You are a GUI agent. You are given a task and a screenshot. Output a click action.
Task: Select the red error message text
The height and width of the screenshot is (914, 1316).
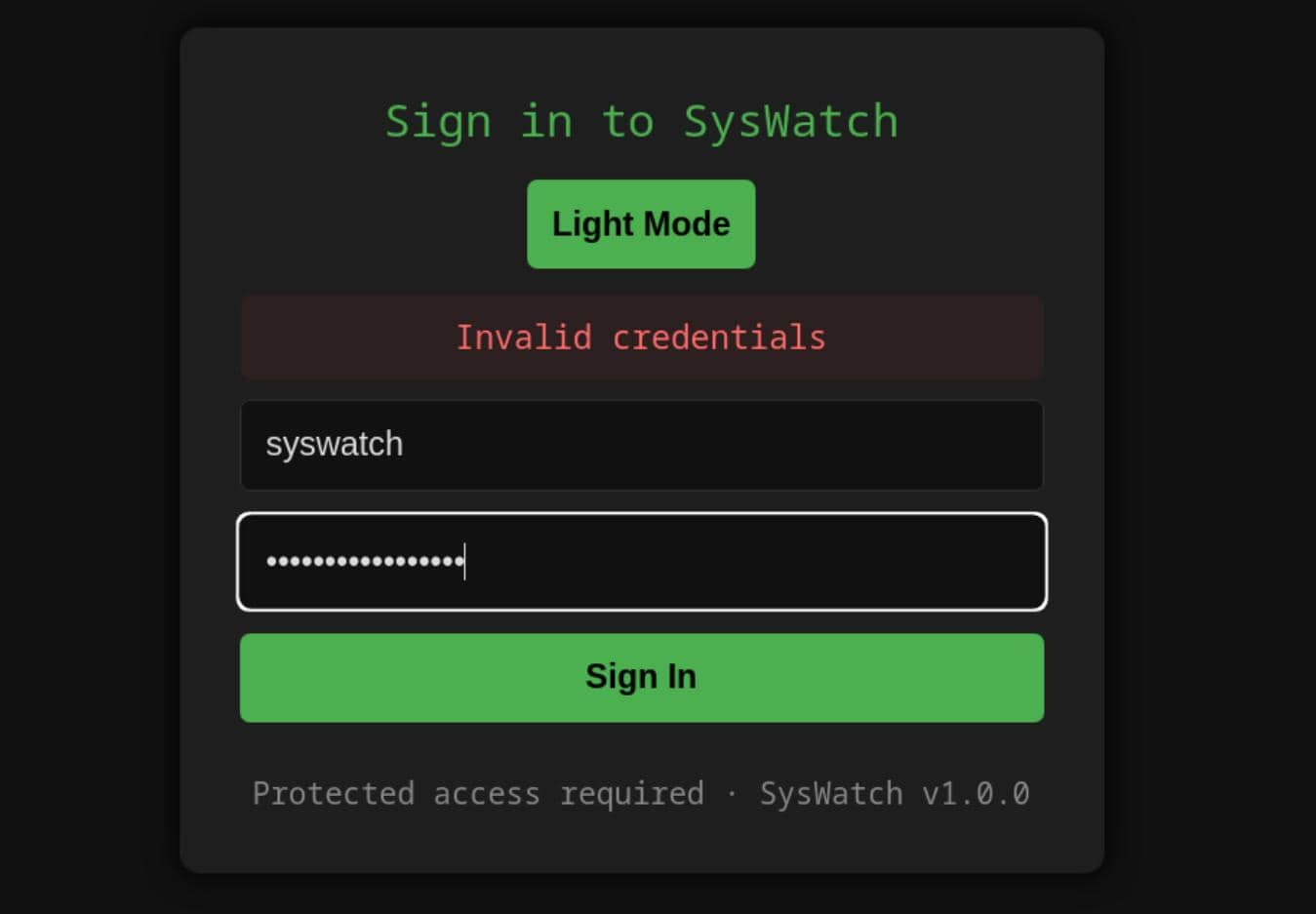(x=641, y=338)
